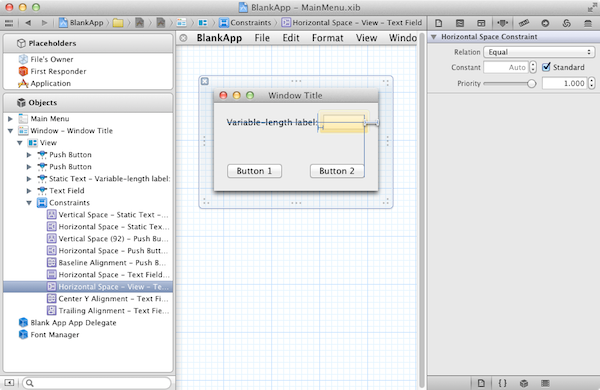Collapse the Constraints group
Viewport: 600px width, 390px height.
(29, 203)
